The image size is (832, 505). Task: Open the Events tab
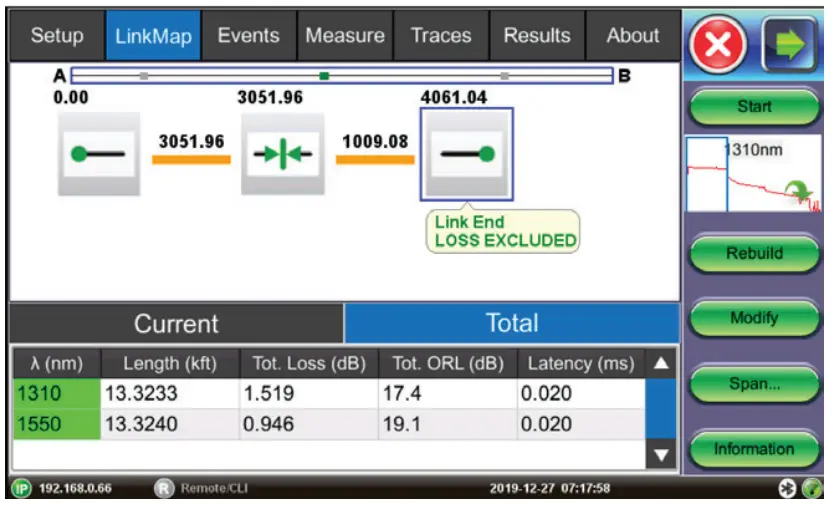coord(249,36)
